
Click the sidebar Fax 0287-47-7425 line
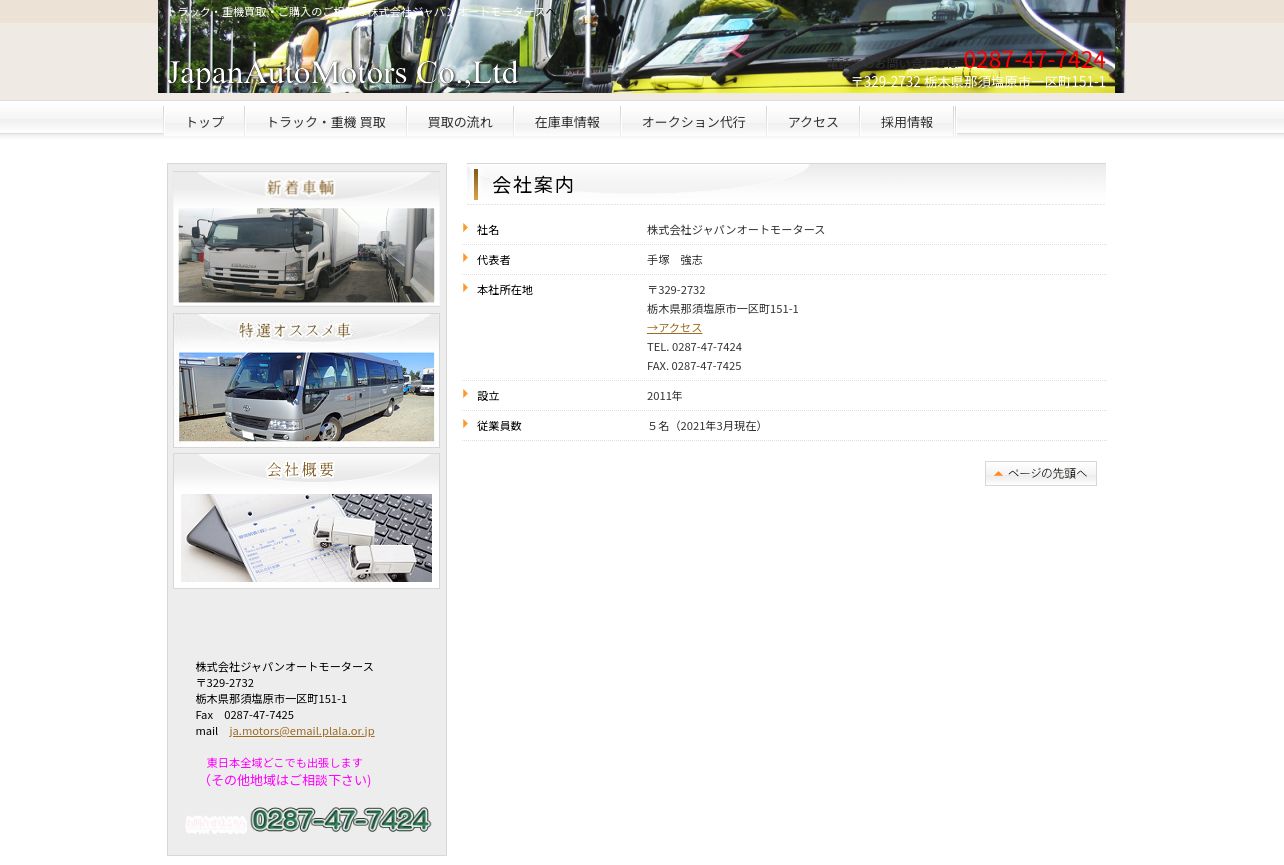coord(245,715)
